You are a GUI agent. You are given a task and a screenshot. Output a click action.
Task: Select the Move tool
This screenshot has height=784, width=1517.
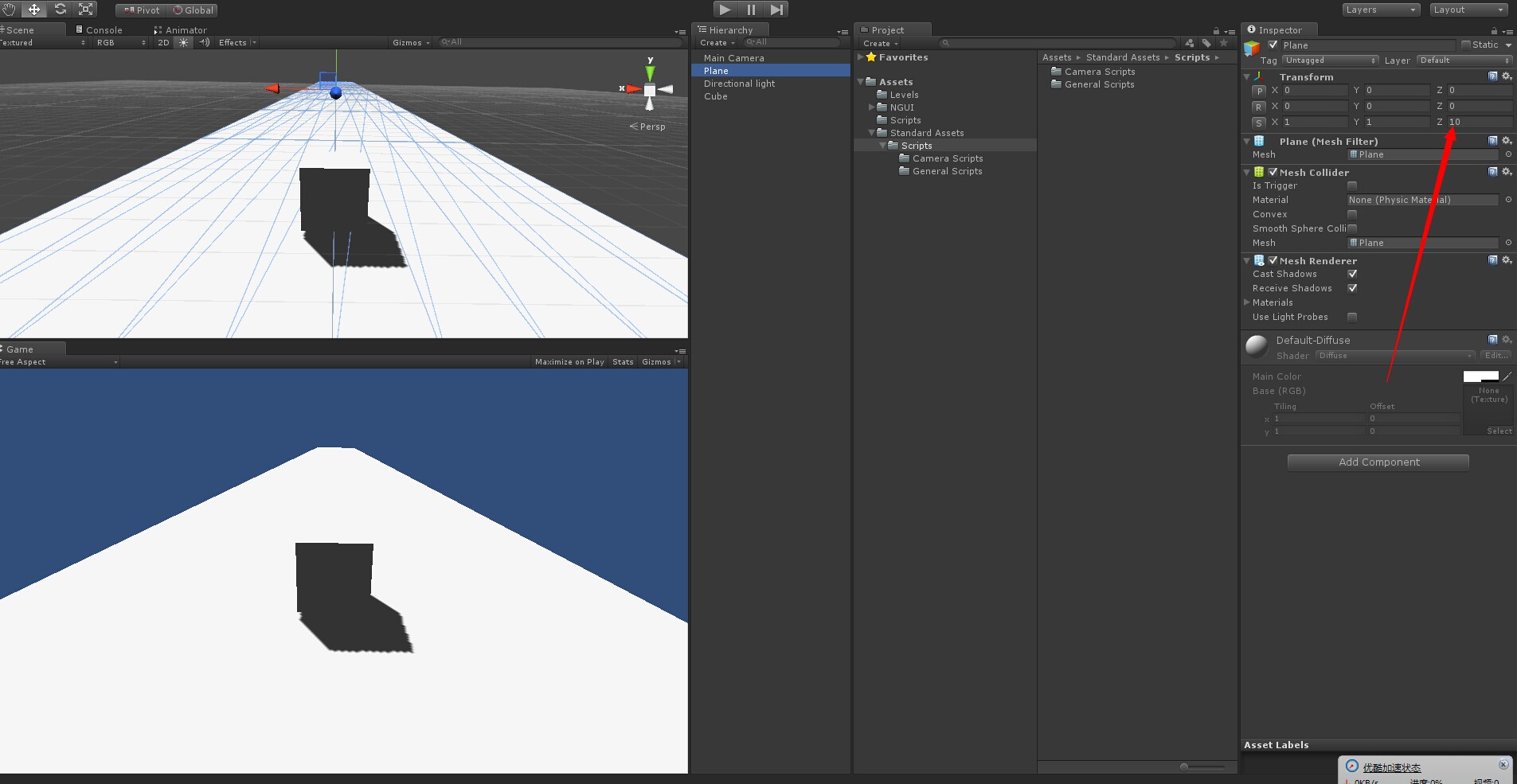click(34, 9)
